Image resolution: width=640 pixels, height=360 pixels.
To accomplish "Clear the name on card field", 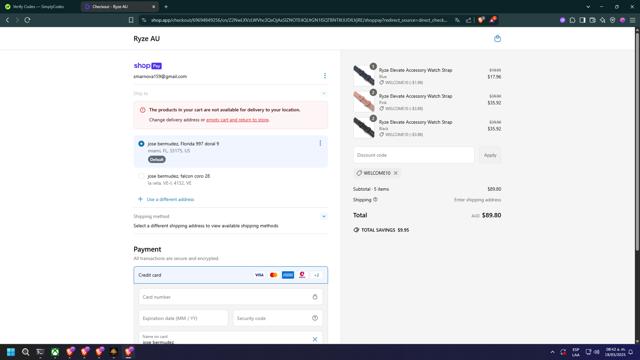I will (x=315, y=339).
